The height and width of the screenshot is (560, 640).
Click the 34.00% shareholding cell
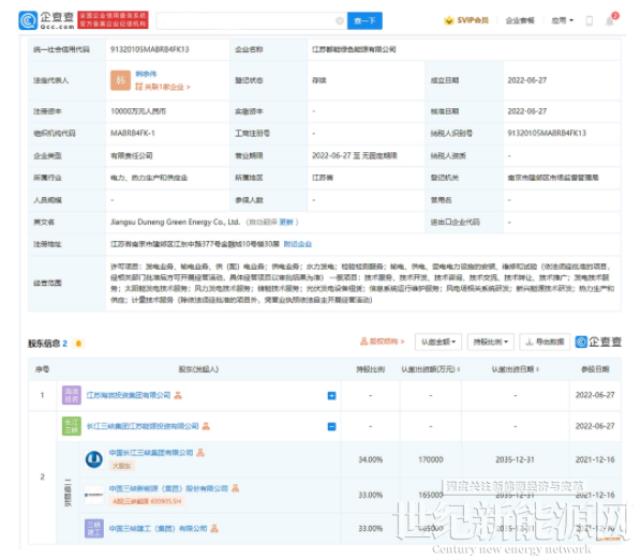(x=370, y=460)
